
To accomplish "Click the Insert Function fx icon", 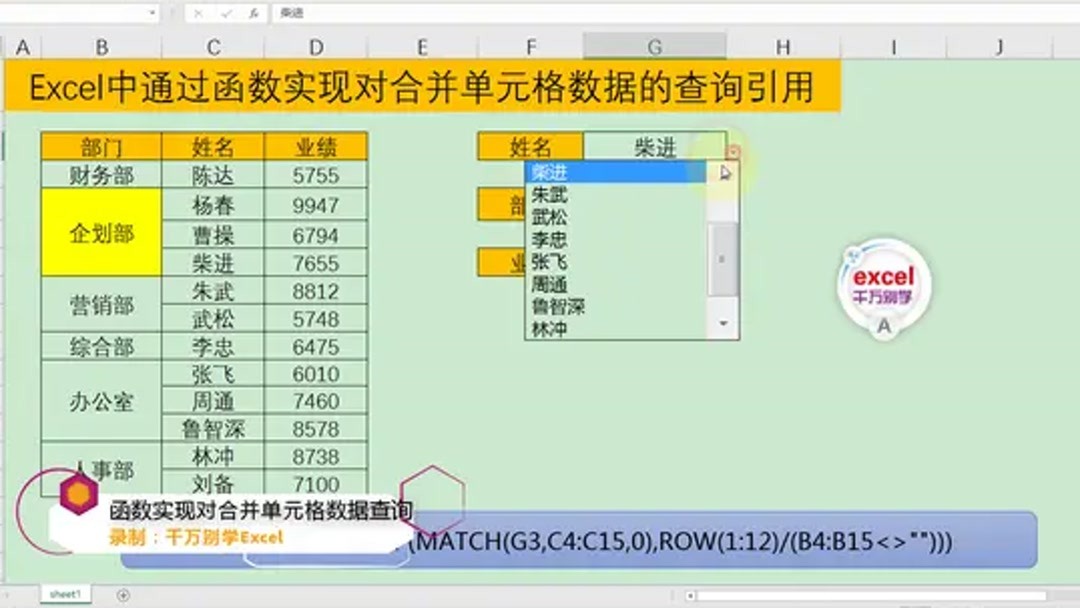I will pyautogui.click(x=255, y=13).
